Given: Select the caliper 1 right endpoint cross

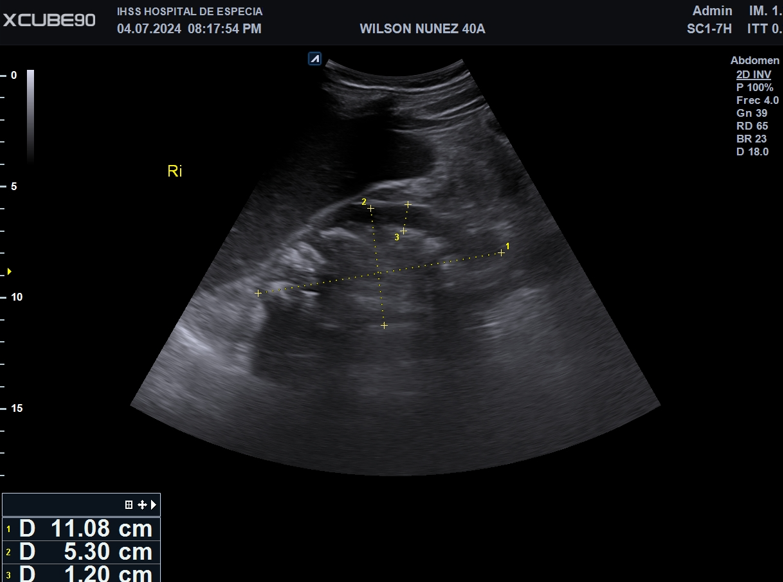Looking at the screenshot, I should coord(501,253).
